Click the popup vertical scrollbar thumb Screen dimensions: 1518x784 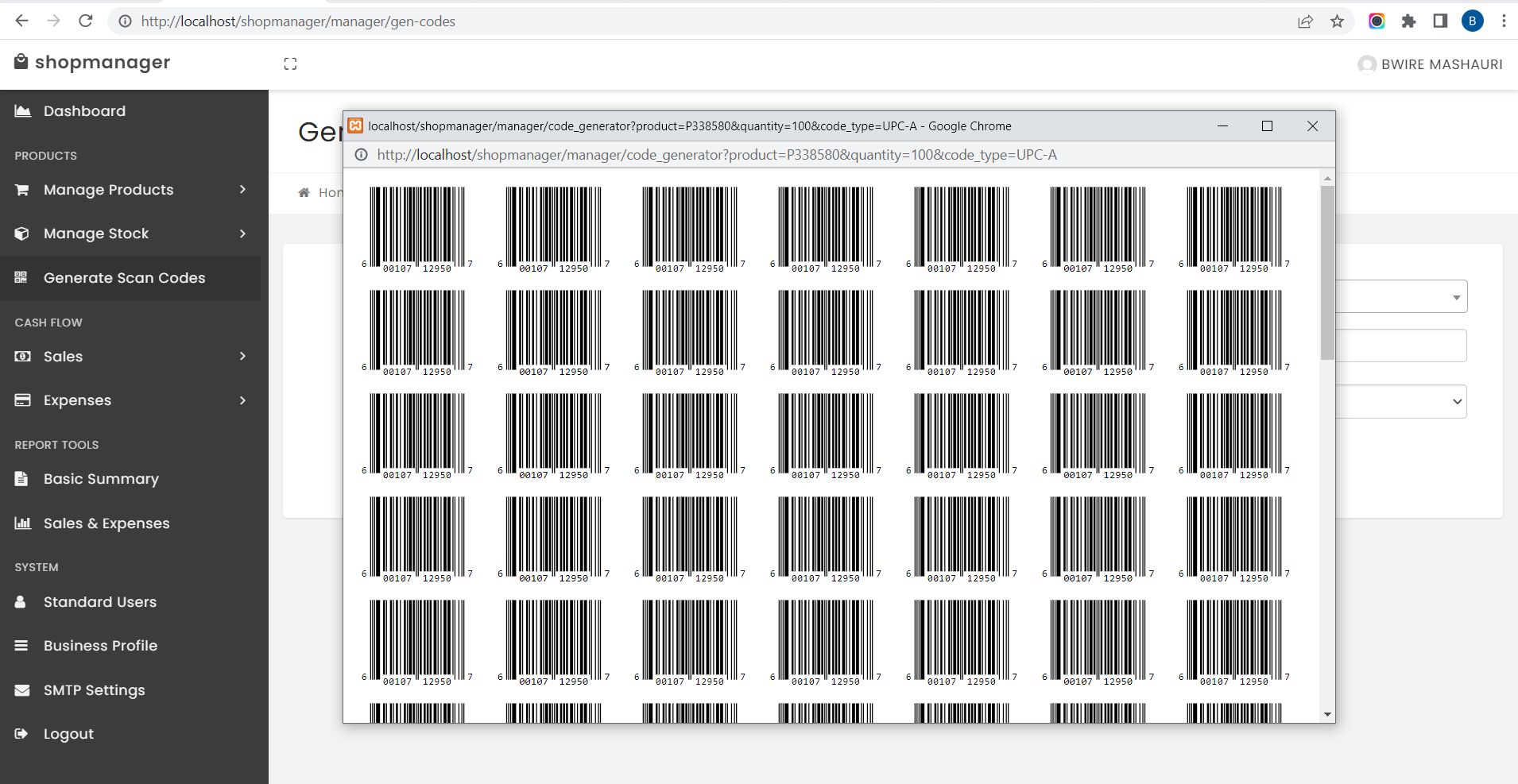pyautogui.click(x=1327, y=272)
